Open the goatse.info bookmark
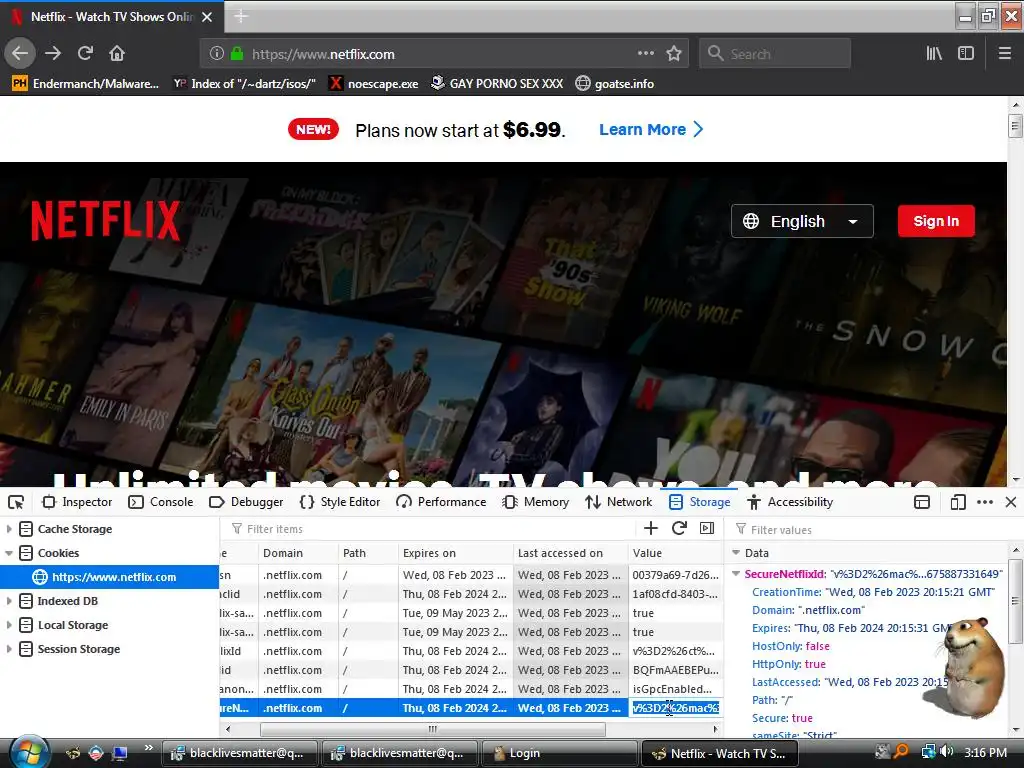 pyautogui.click(x=615, y=84)
